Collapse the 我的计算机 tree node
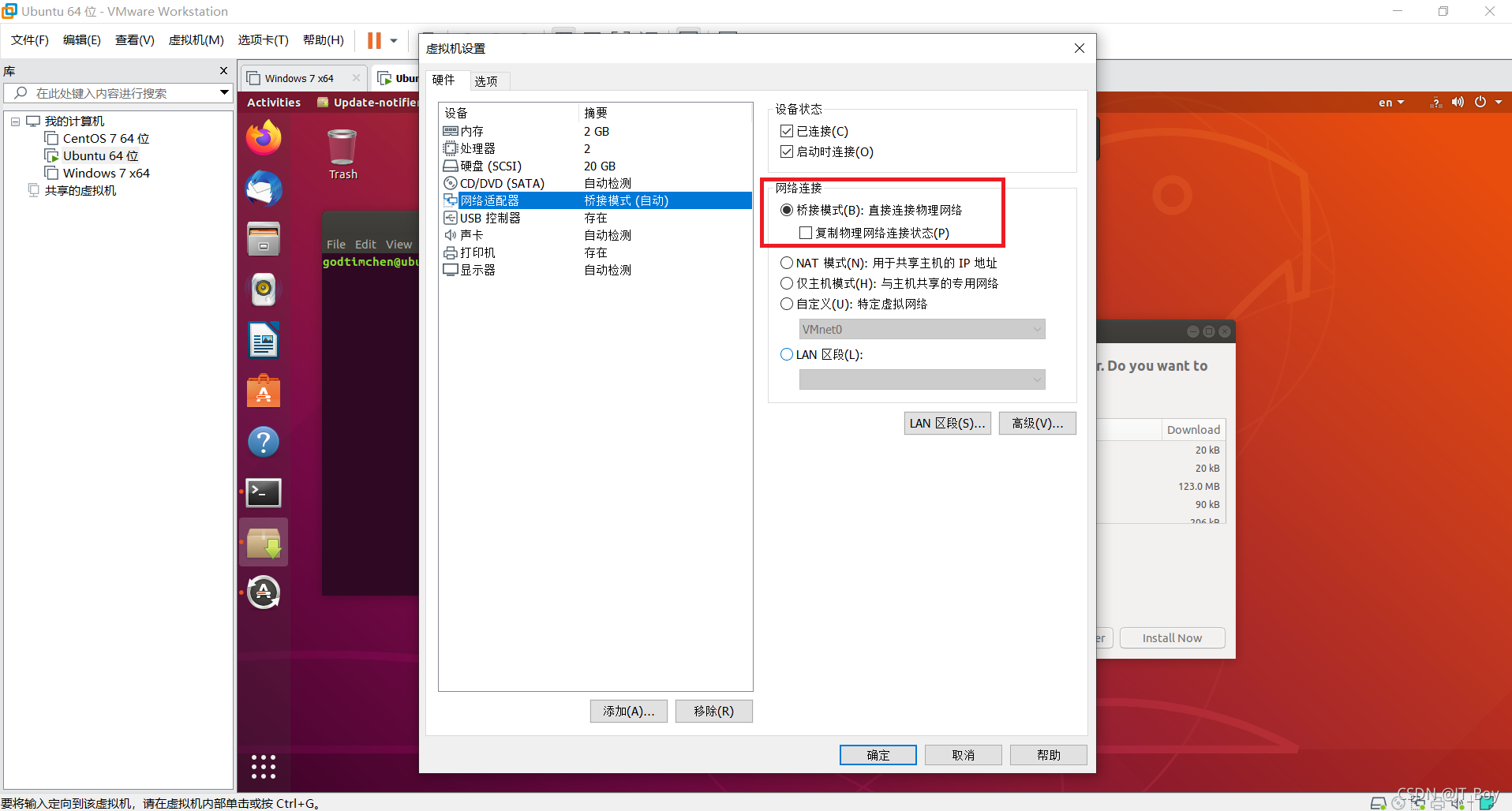Viewport: 1512px width, 811px height. click(15, 121)
